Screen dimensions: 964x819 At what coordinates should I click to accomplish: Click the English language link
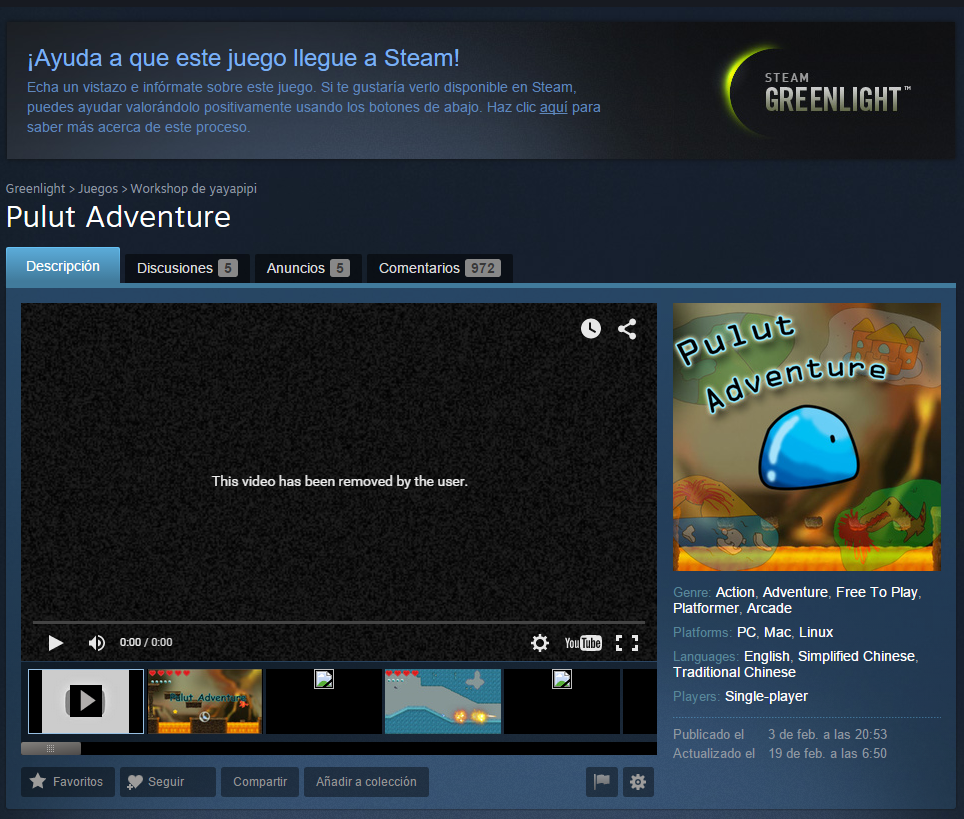[767, 656]
